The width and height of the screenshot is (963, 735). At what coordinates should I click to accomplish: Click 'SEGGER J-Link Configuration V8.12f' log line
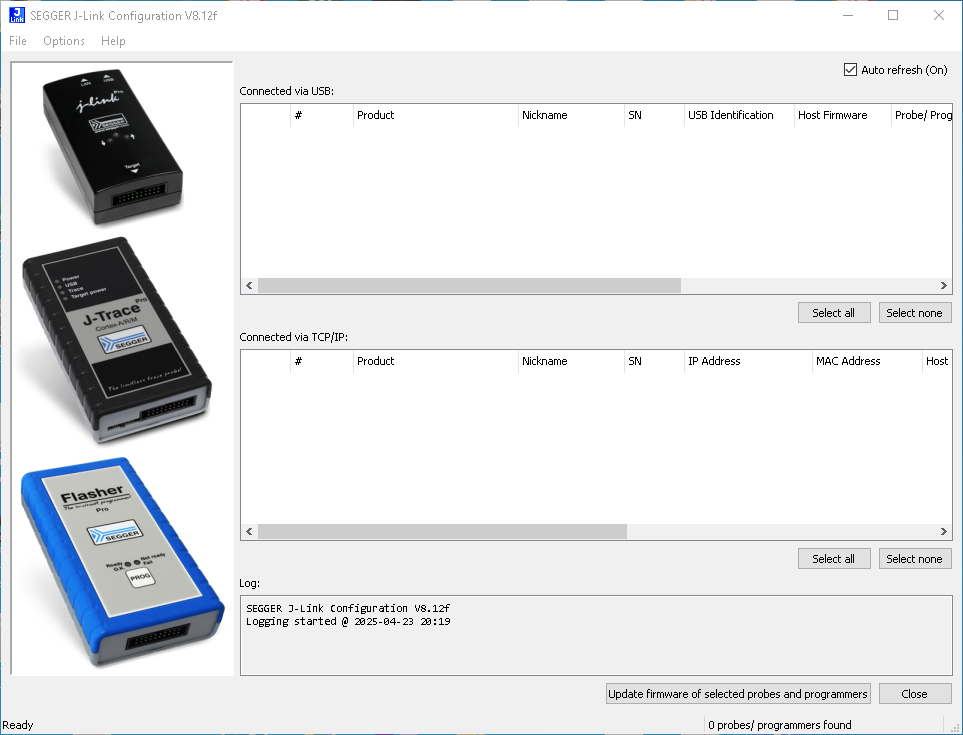coord(348,609)
